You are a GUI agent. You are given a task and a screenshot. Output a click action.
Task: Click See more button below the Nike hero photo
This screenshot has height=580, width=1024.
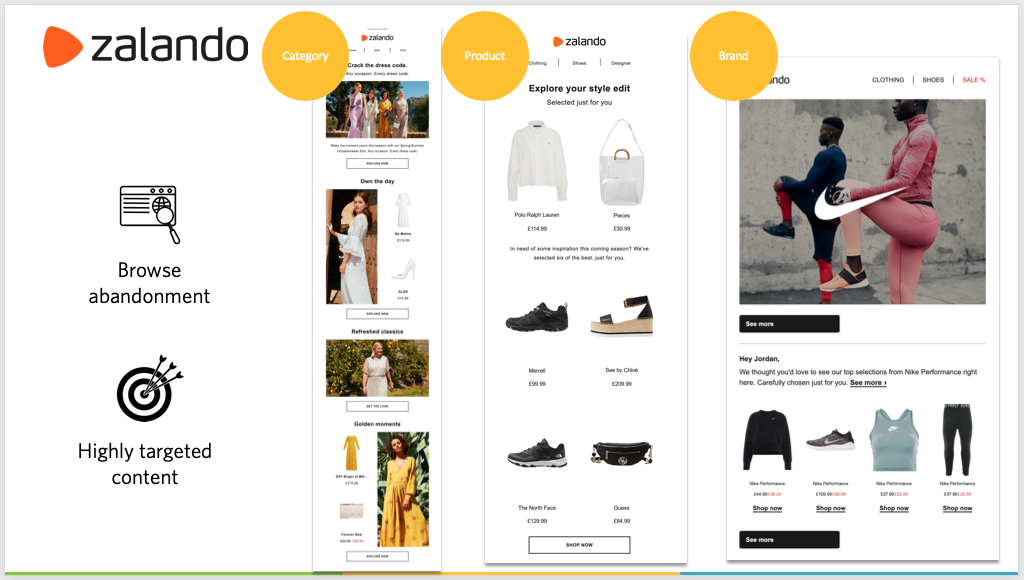(x=789, y=324)
